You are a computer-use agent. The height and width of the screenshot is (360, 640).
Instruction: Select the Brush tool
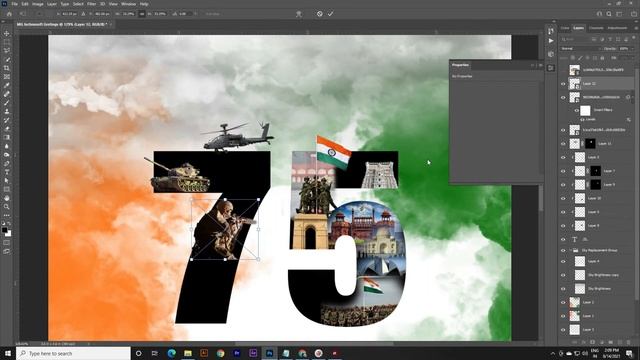click(7, 102)
